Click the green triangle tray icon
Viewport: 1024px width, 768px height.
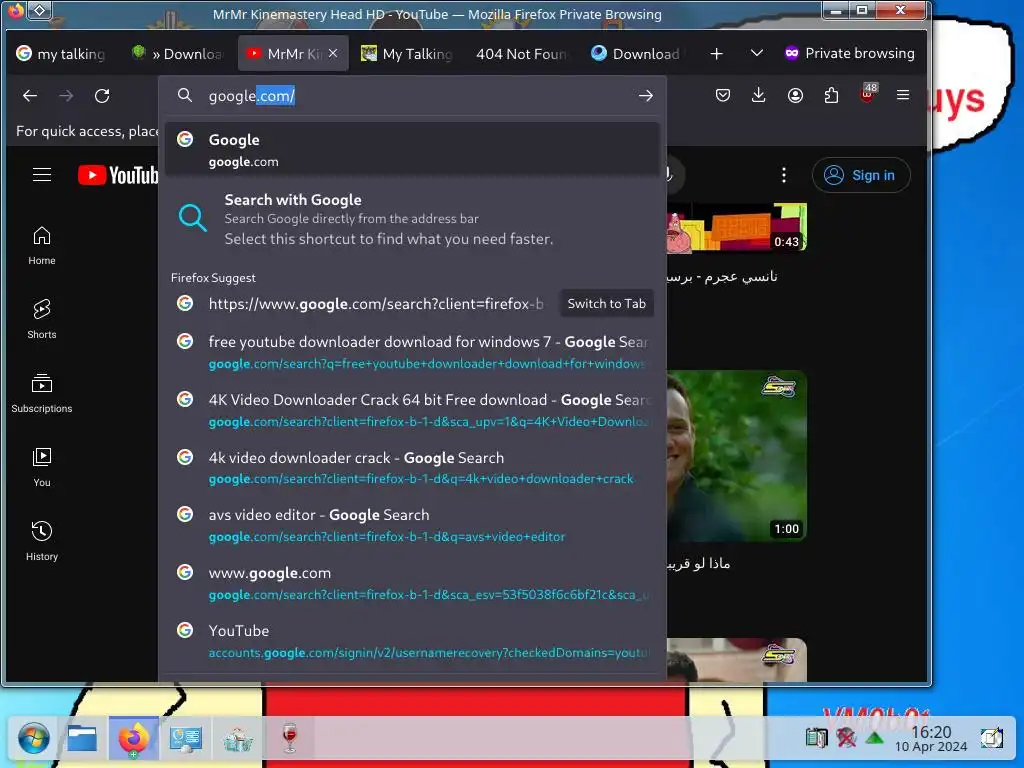pos(874,739)
